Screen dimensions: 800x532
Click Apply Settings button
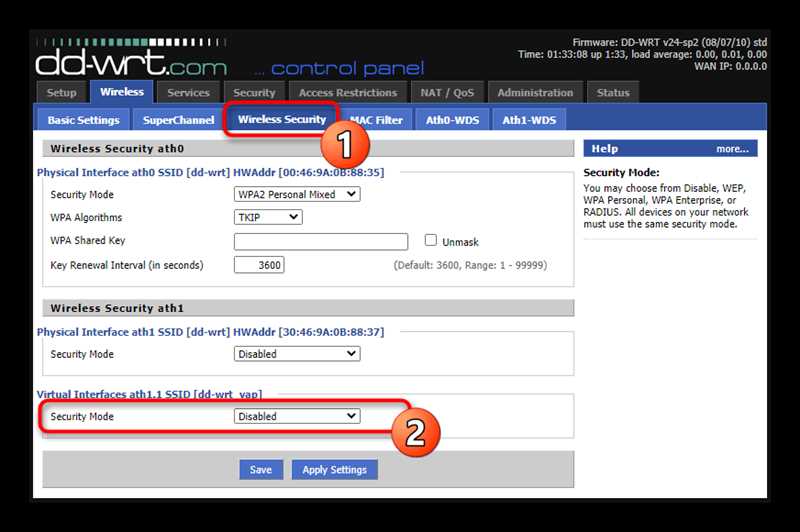334,470
